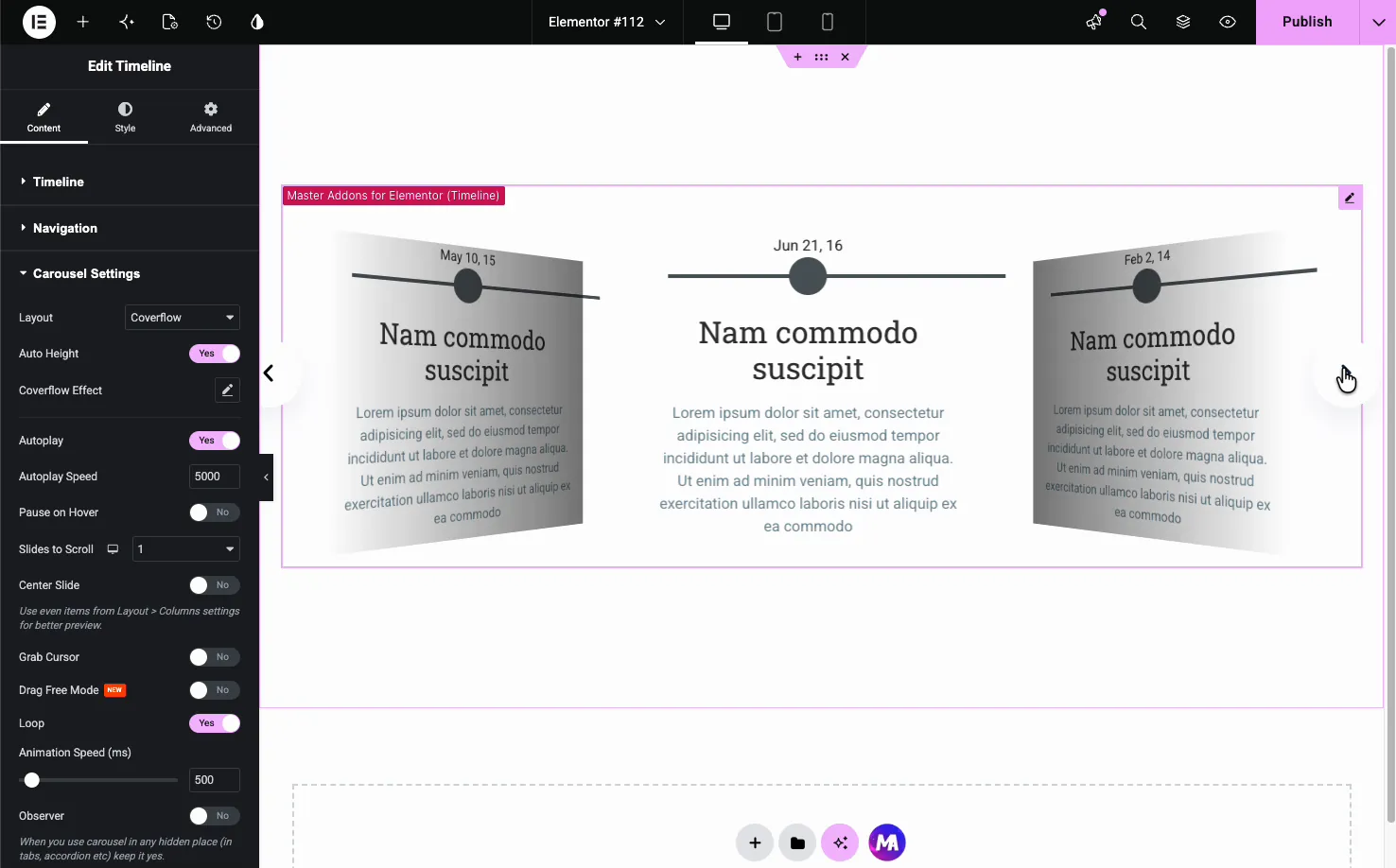This screenshot has width=1396, height=868.
Task: Enable Pause on Hover switch
Action: pos(215,512)
